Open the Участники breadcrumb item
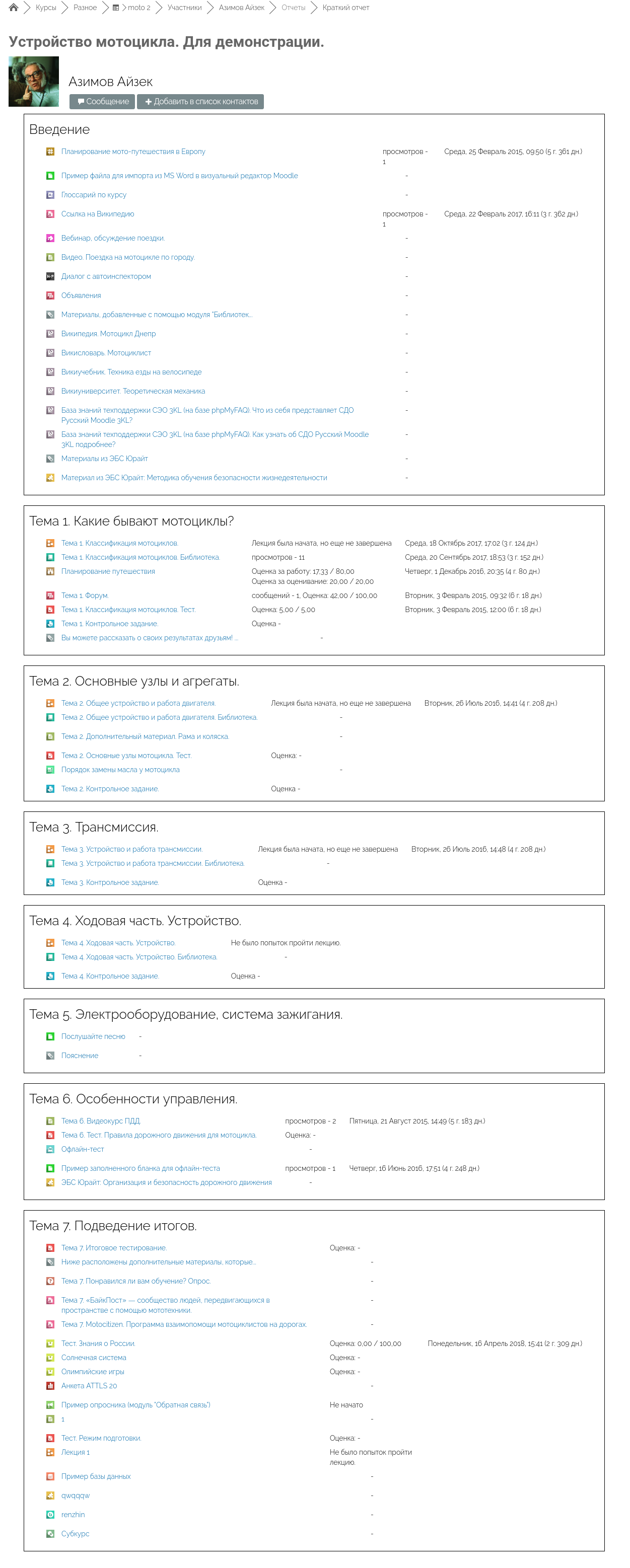This screenshot has width=630, height=1568. click(x=184, y=8)
